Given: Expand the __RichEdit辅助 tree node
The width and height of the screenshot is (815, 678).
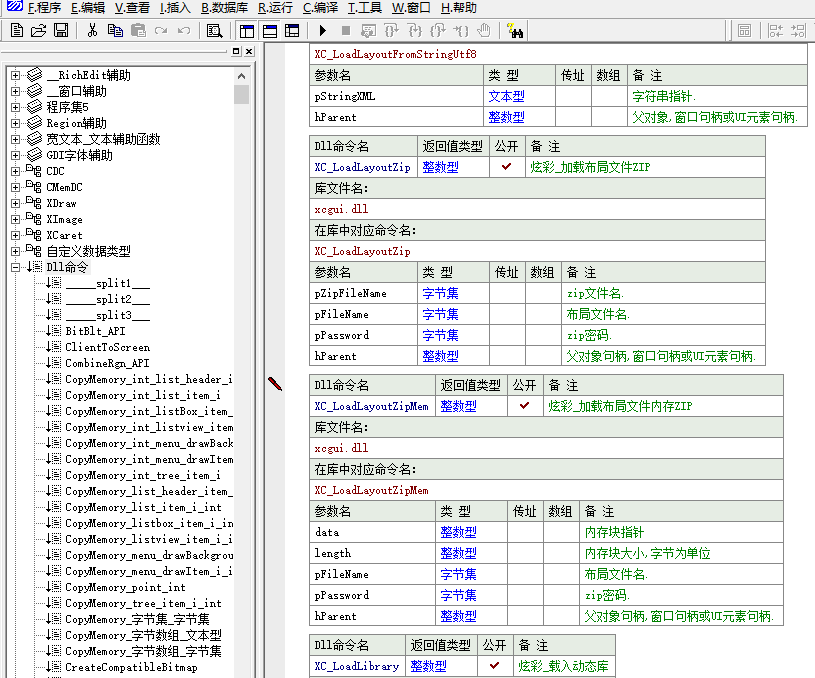Looking at the screenshot, I should click(x=16, y=75).
